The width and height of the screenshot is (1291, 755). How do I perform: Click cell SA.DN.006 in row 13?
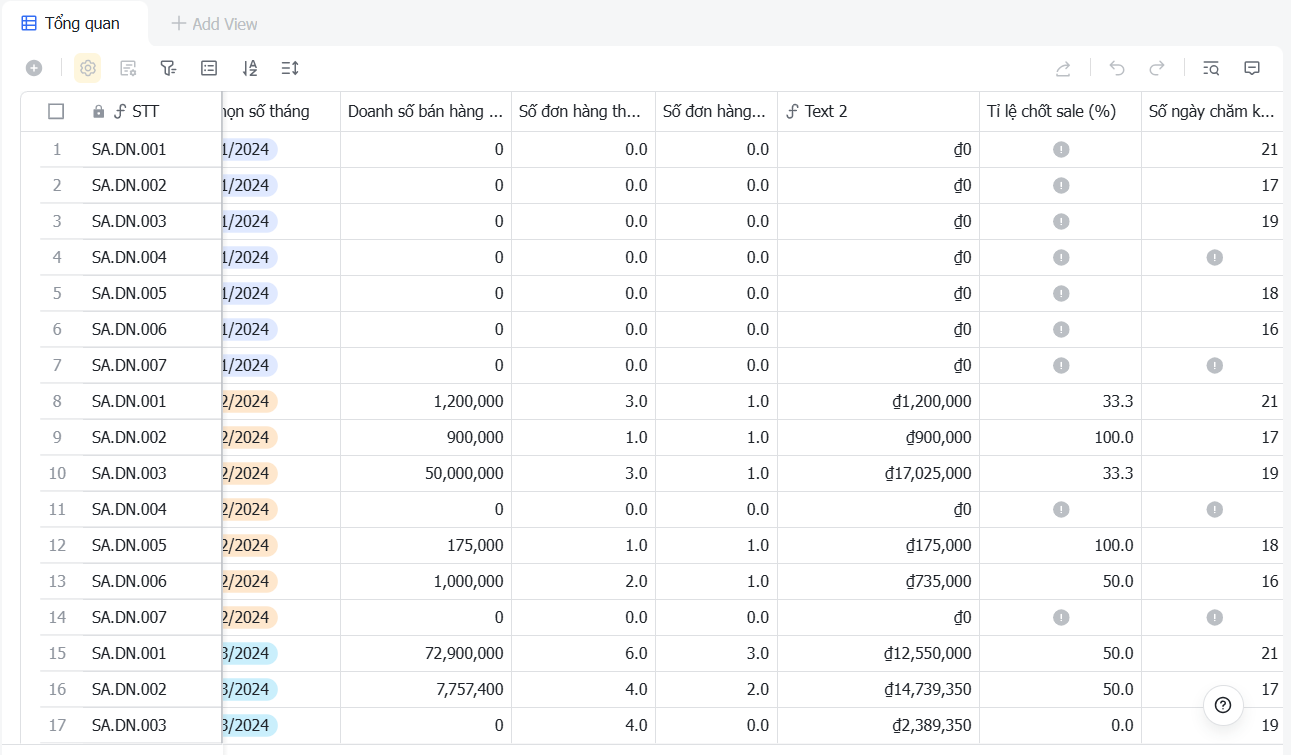pyautogui.click(x=152, y=581)
